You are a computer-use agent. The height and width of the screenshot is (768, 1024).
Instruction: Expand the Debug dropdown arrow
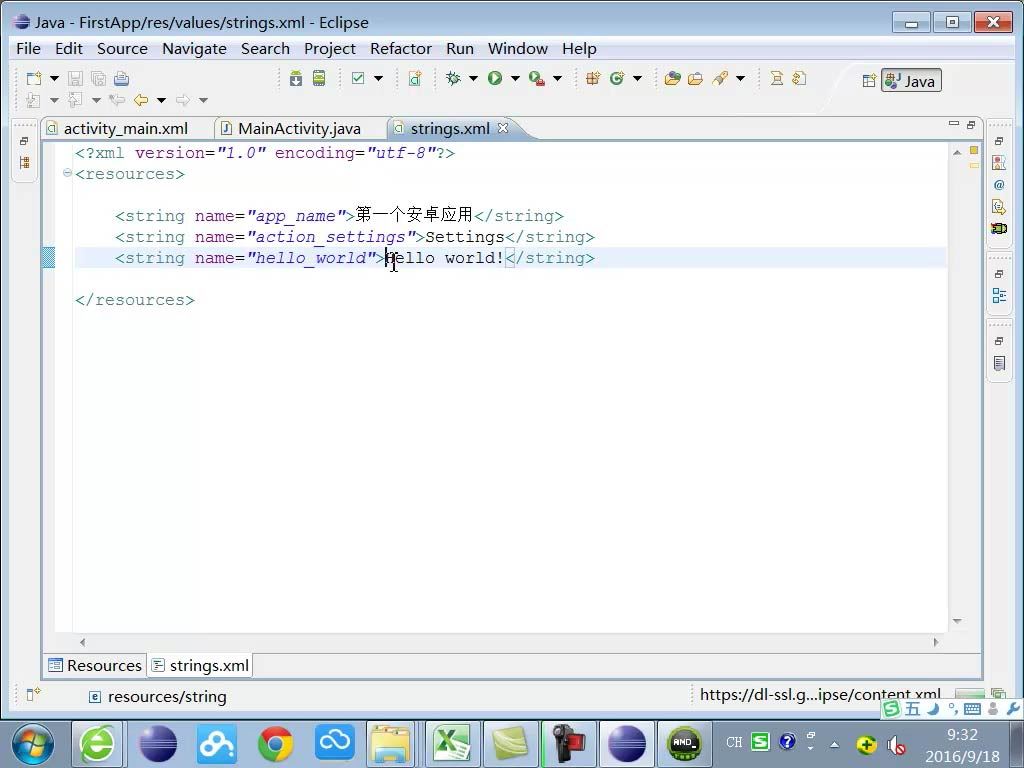pyautogui.click(x=473, y=78)
